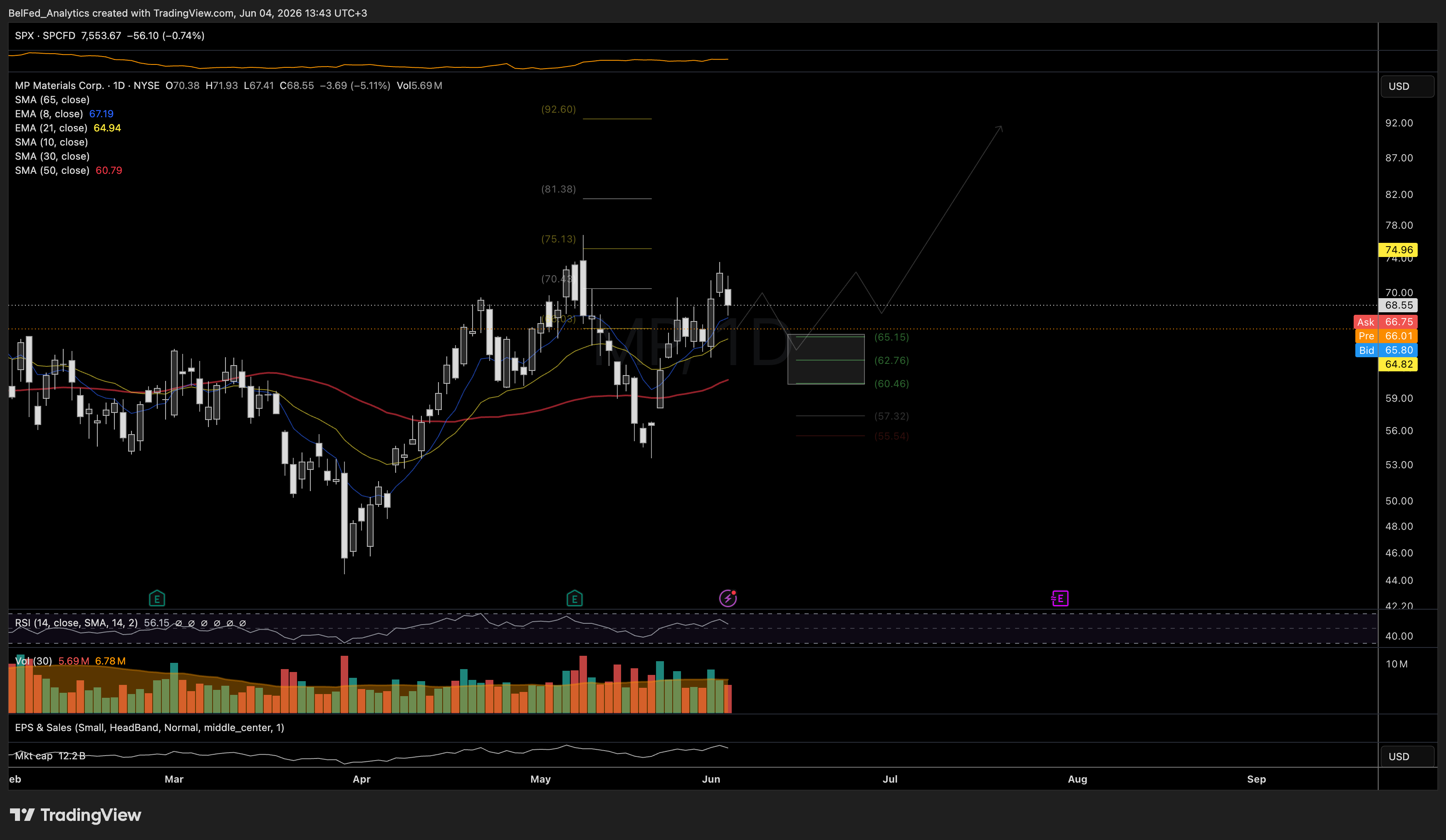Select the EPS & Sales indicator legend
The width and height of the screenshot is (1446, 840).
pyautogui.click(x=150, y=728)
